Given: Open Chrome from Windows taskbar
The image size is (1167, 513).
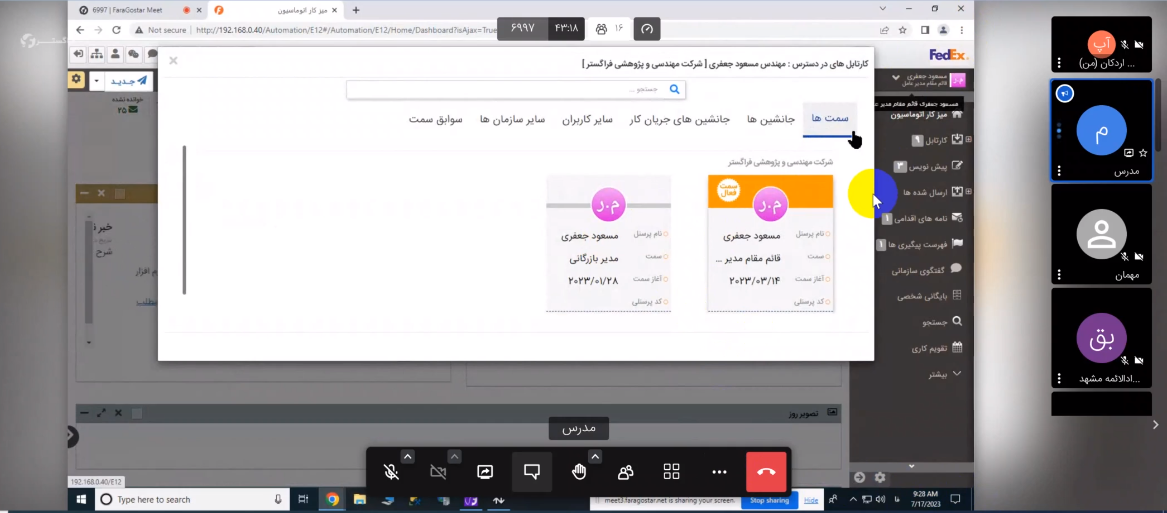Looking at the screenshot, I should click(332, 500).
